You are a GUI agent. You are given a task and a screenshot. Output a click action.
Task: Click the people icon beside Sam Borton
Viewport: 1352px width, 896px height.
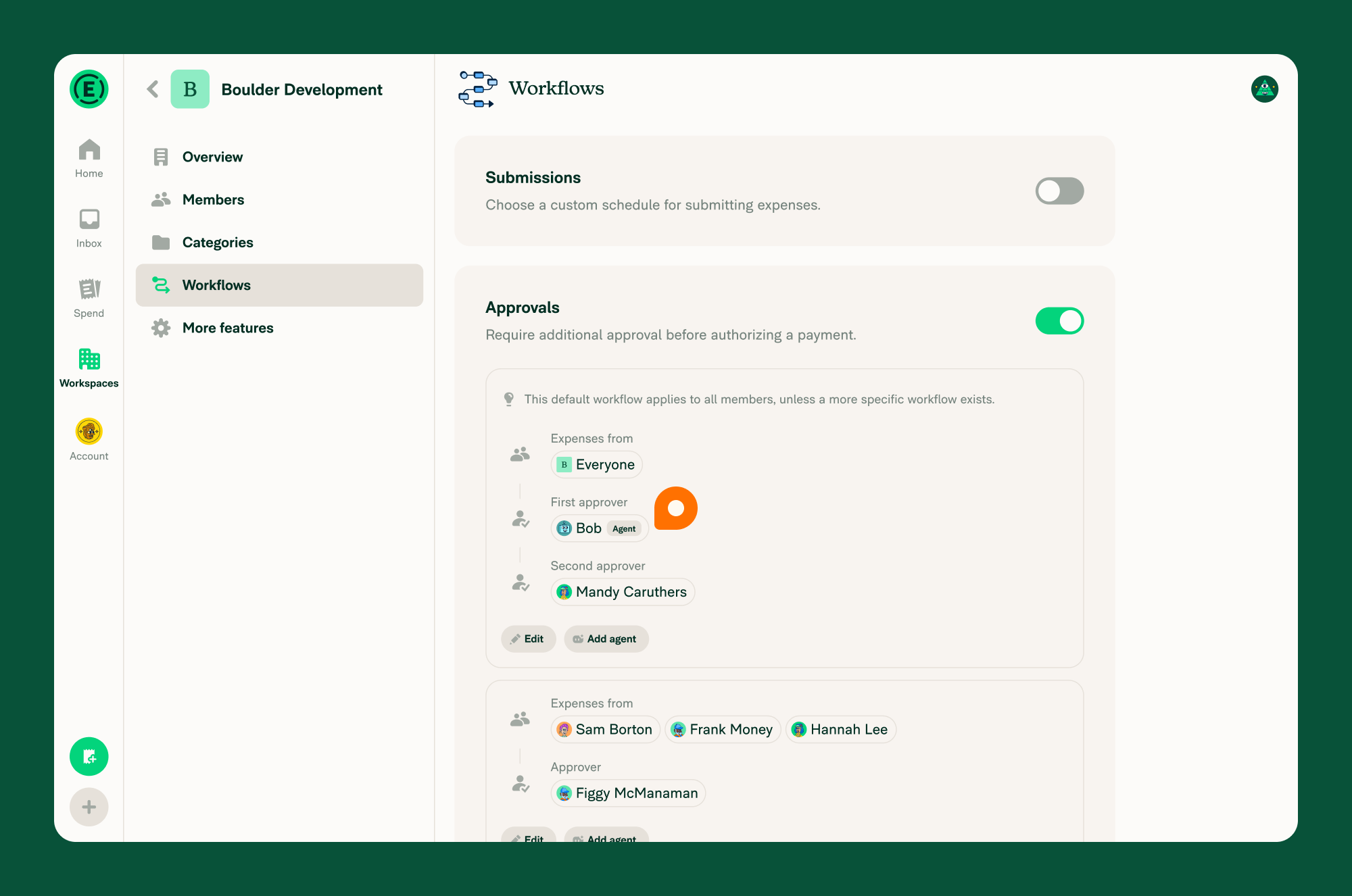pos(520,719)
